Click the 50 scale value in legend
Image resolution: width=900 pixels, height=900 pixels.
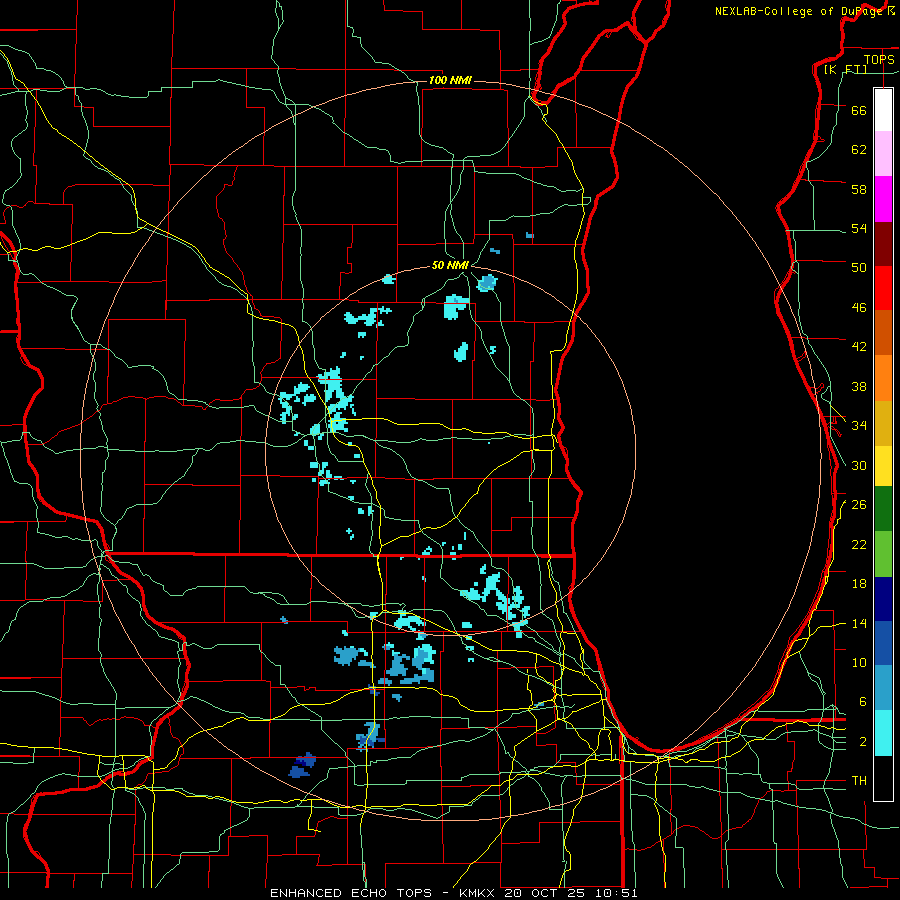click(x=859, y=267)
